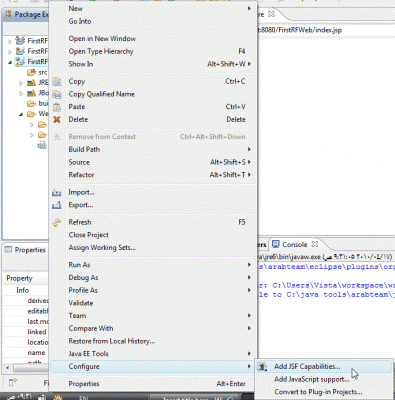
Task: Click the browser URL address field
Action: (x=327, y=30)
